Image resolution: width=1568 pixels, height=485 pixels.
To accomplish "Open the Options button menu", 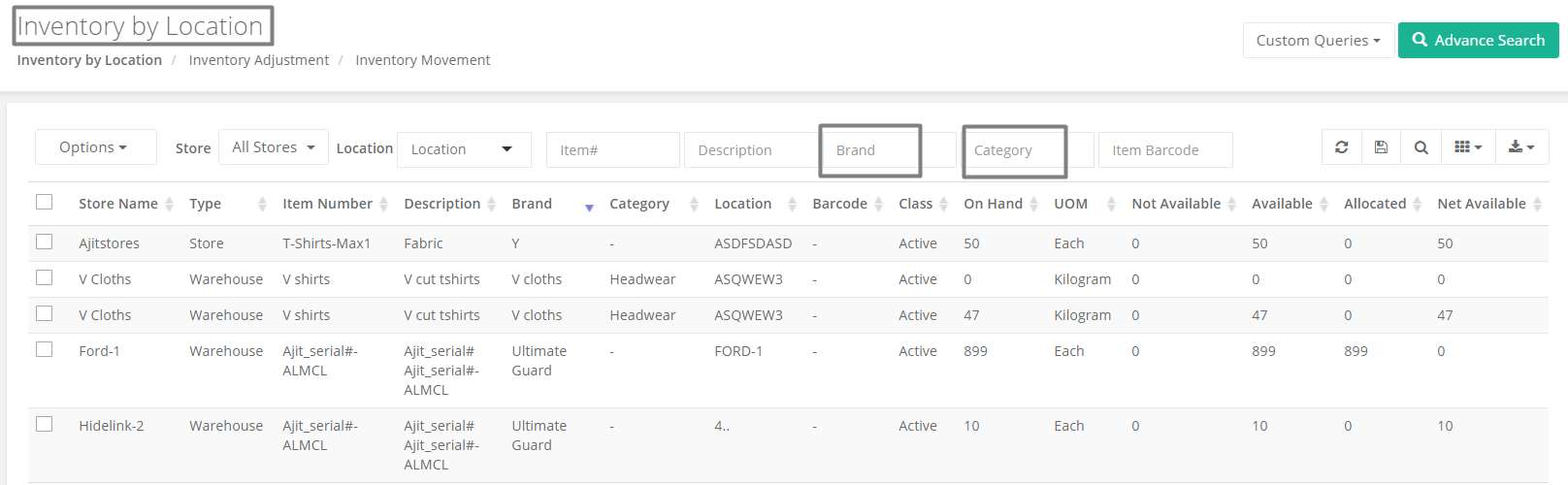I will [95, 147].
